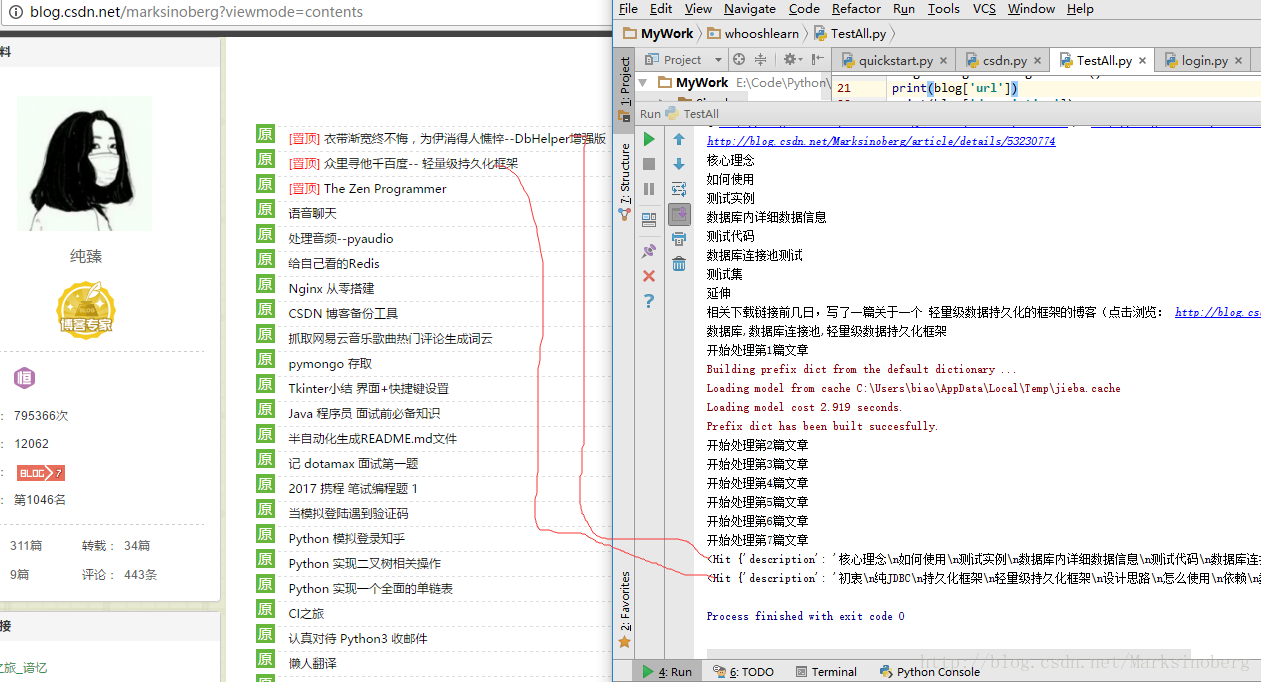
Task: Print the console output
Action: coord(679,239)
